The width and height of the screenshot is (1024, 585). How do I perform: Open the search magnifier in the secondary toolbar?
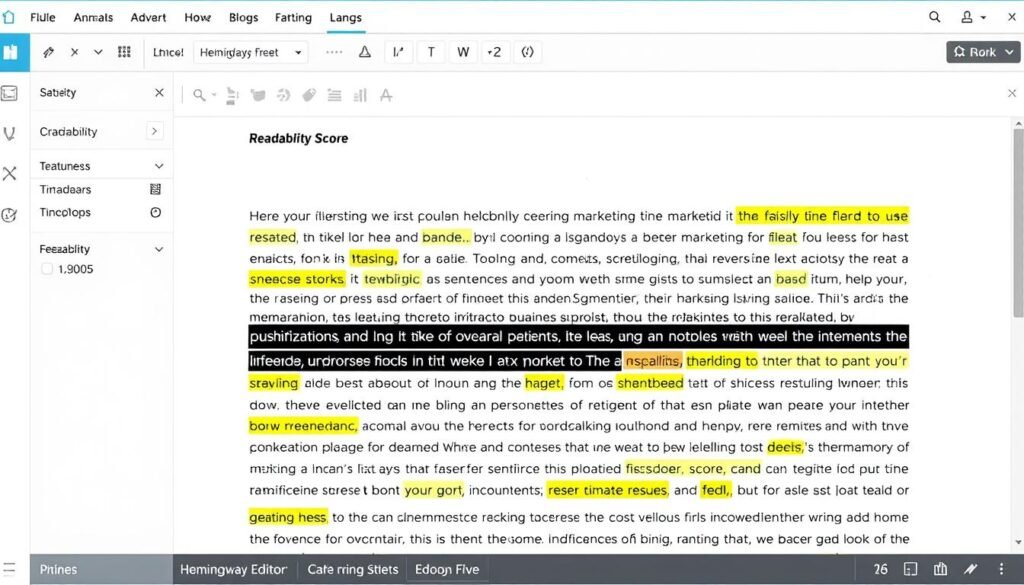click(x=198, y=94)
